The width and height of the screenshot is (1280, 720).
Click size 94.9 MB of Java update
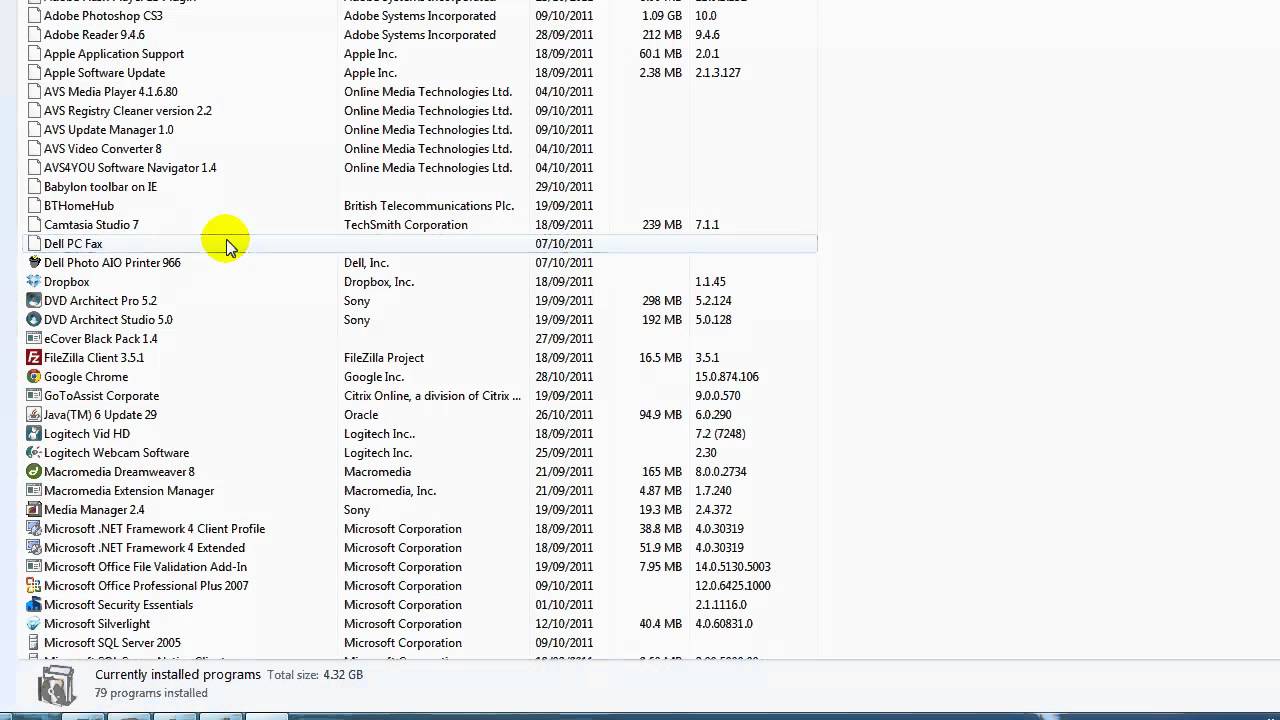pos(660,415)
